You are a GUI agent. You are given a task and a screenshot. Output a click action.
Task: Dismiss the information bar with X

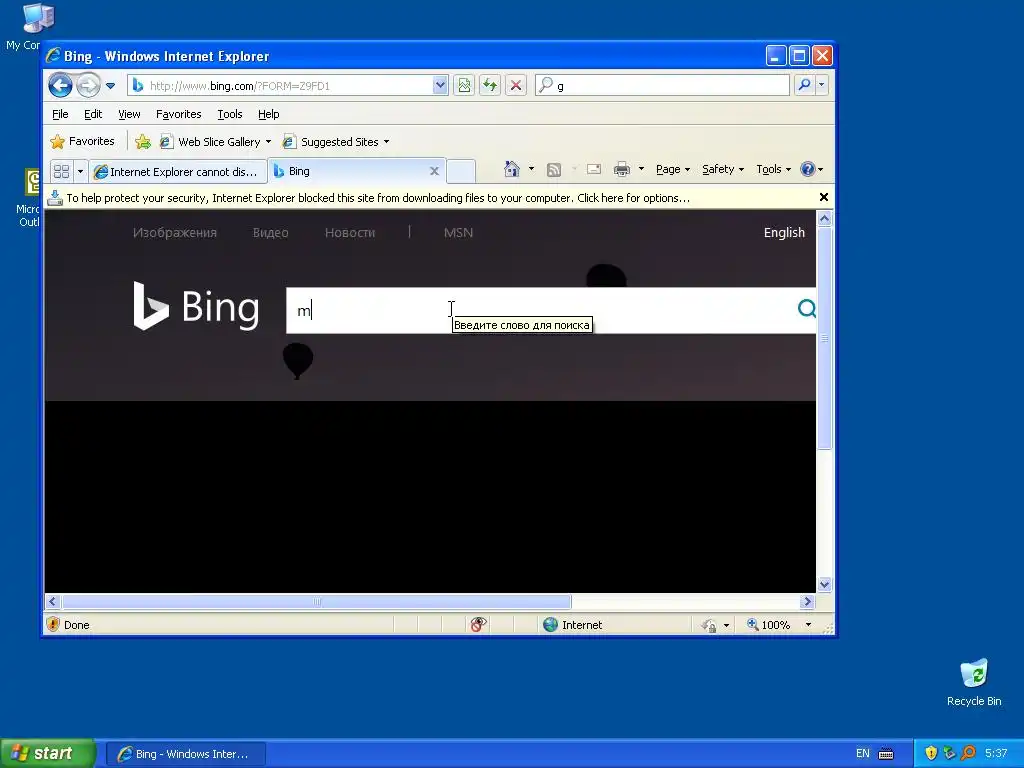(824, 197)
